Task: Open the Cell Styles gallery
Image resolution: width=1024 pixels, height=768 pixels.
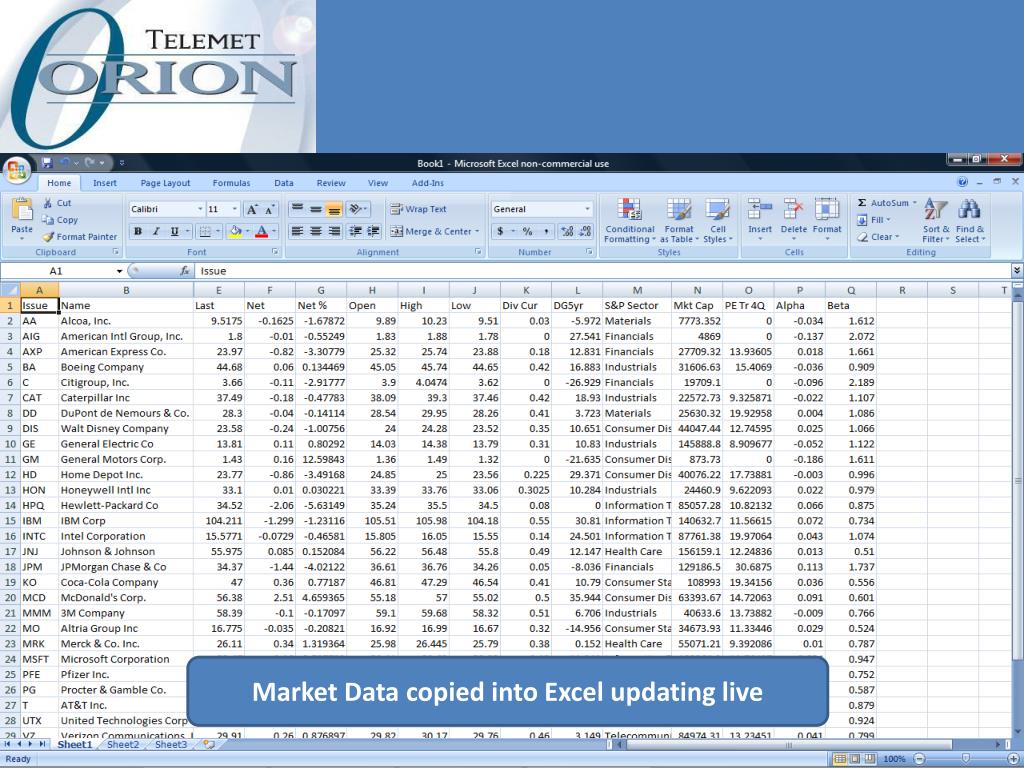Action: coord(718,221)
